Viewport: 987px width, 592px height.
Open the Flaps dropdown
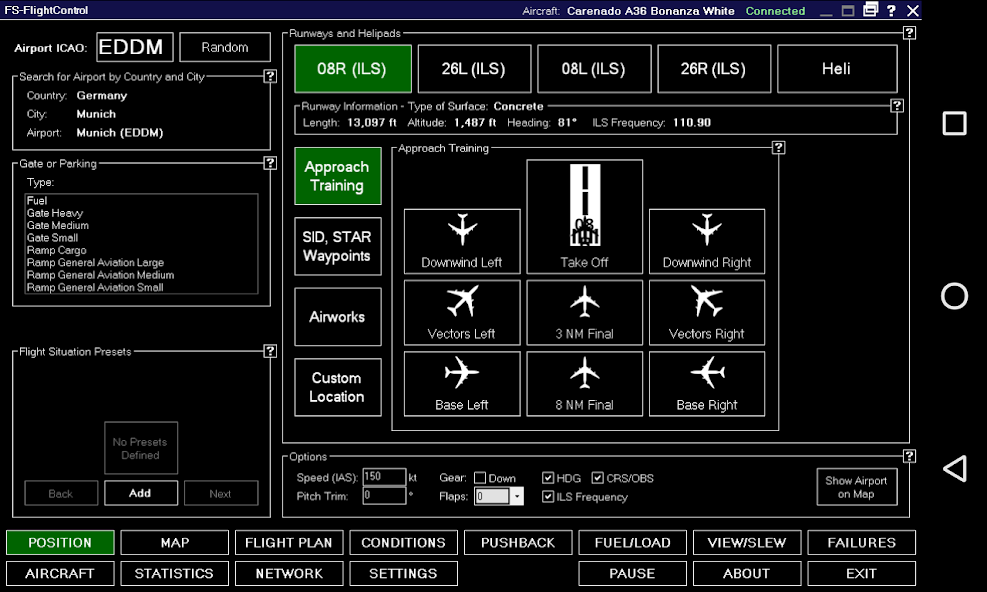(518, 496)
